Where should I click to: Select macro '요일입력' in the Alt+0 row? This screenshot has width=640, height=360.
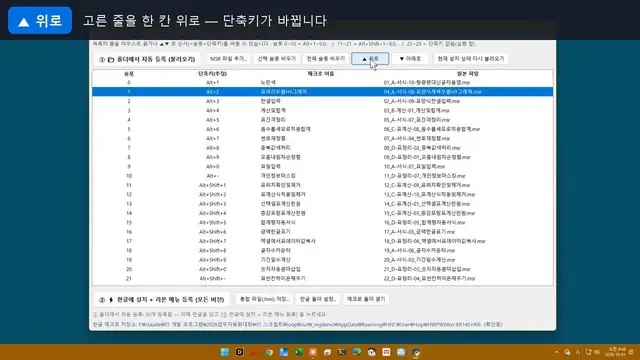click(x=271, y=167)
